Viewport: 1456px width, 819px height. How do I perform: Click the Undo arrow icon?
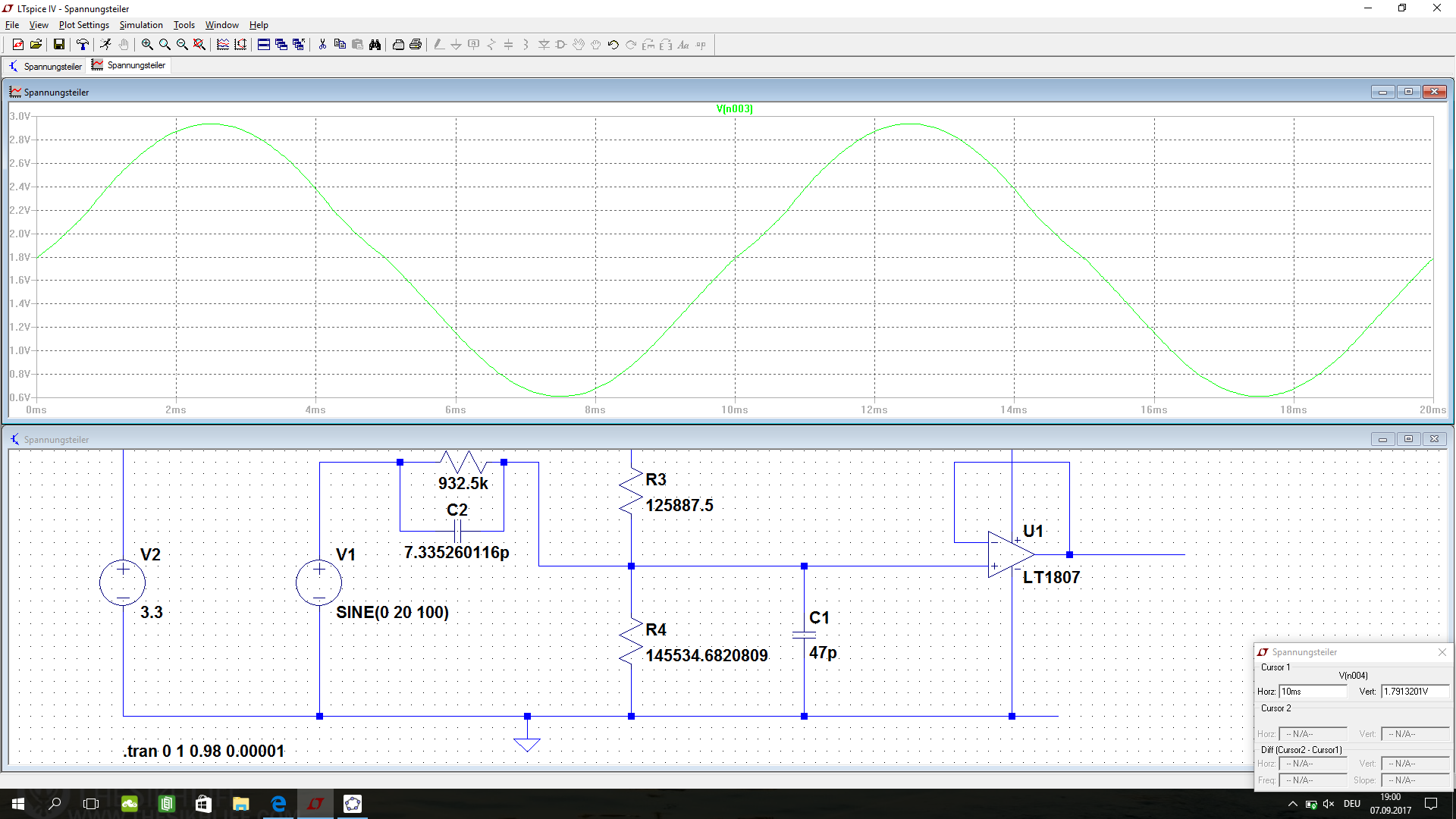[x=613, y=45]
